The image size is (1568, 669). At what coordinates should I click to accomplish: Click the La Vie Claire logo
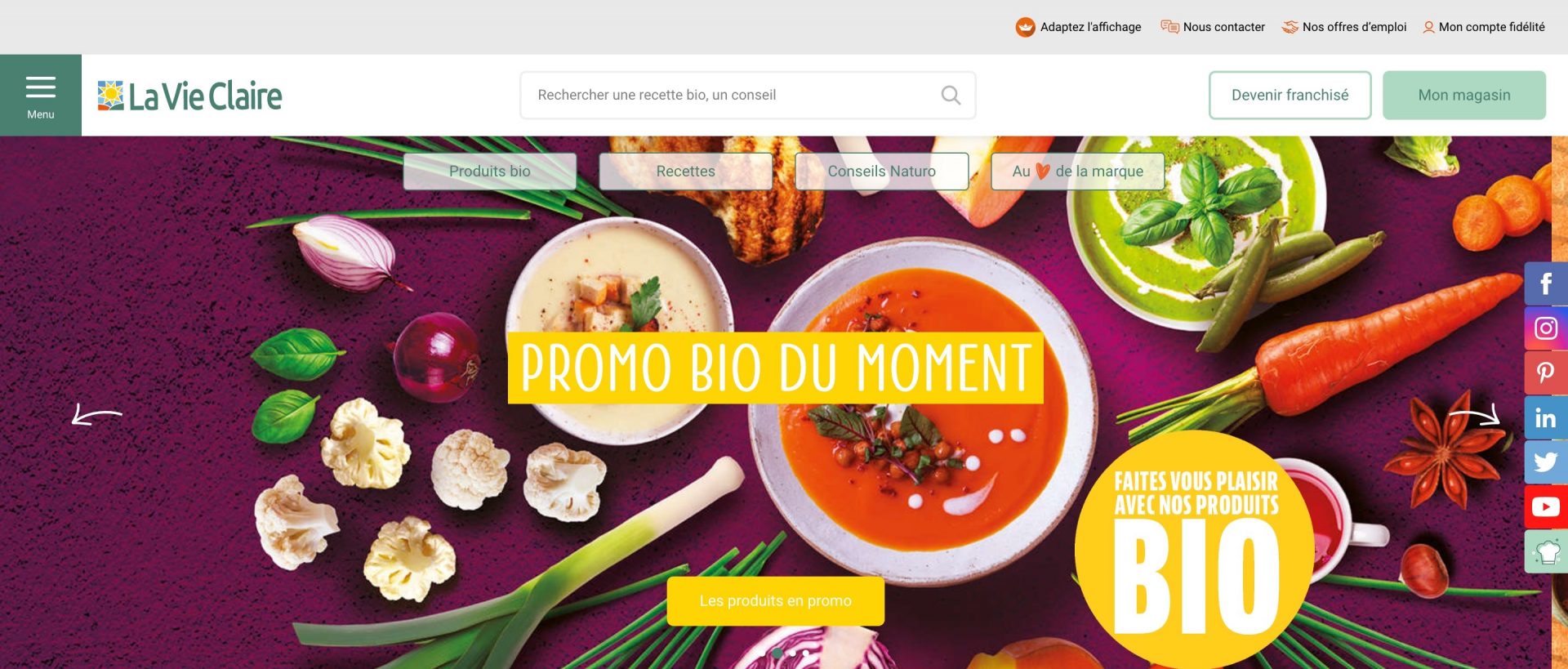[189, 96]
